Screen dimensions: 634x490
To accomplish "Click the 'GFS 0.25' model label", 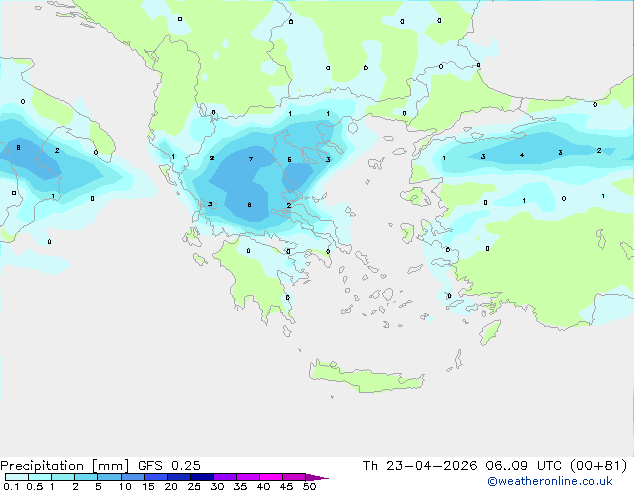I will click(x=169, y=466).
